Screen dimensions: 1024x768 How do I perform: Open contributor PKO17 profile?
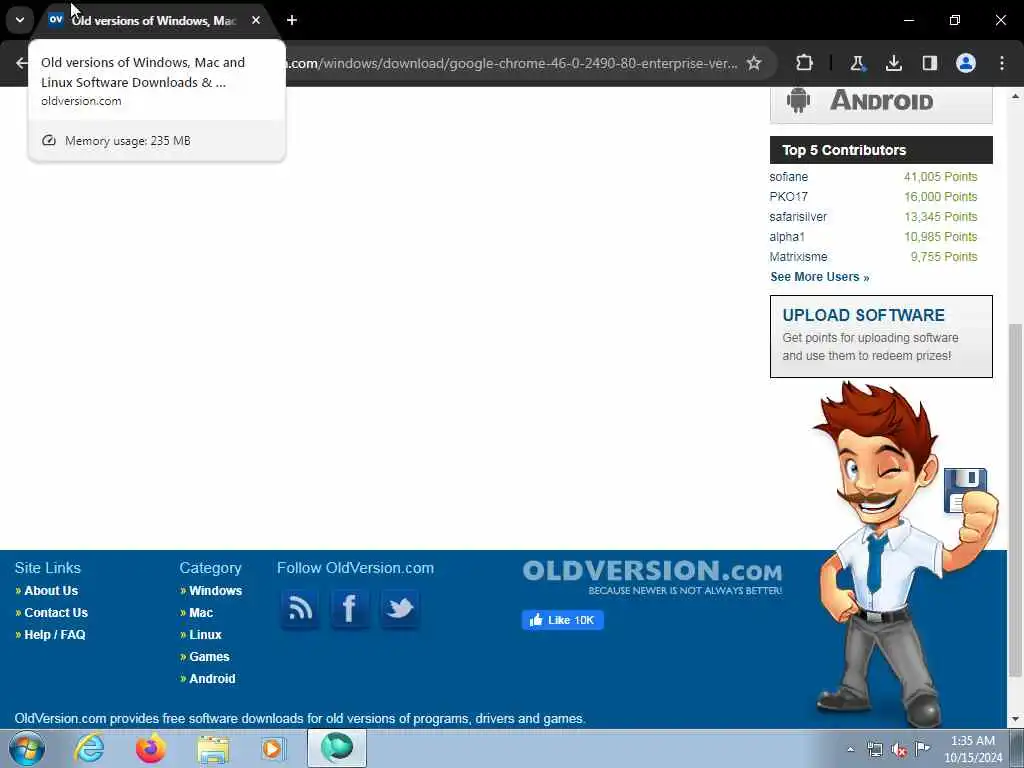pyautogui.click(x=788, y=197)
